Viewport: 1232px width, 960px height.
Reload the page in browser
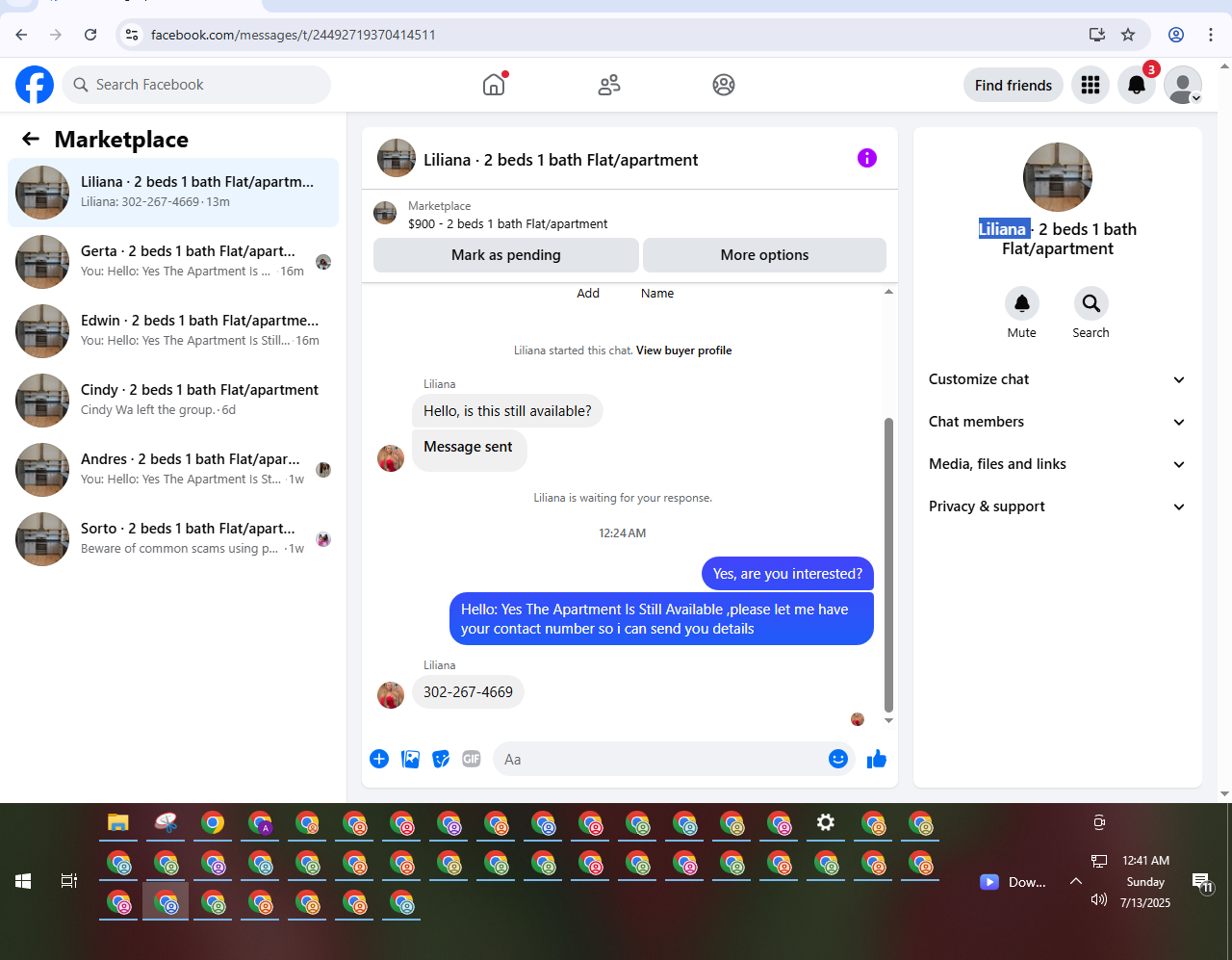click(x=90, y=35)
